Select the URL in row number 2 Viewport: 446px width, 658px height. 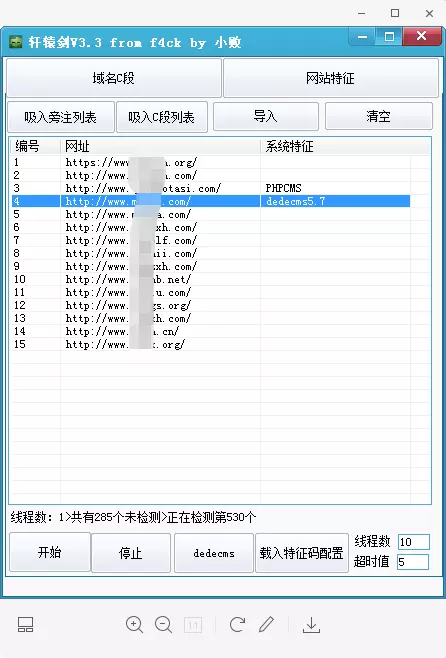tap(131, 175)
